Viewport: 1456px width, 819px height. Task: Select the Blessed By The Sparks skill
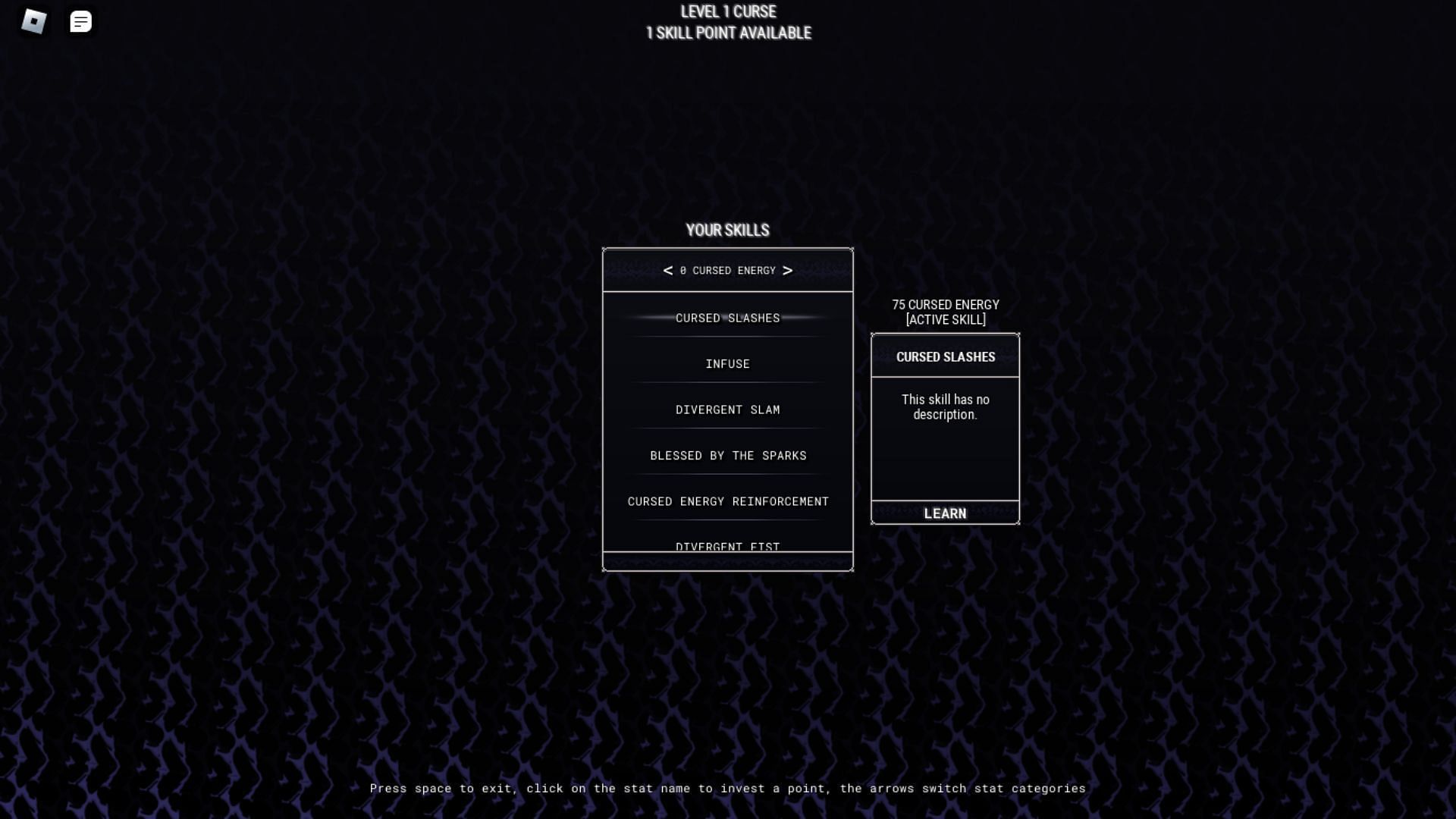tap(728, 455)
